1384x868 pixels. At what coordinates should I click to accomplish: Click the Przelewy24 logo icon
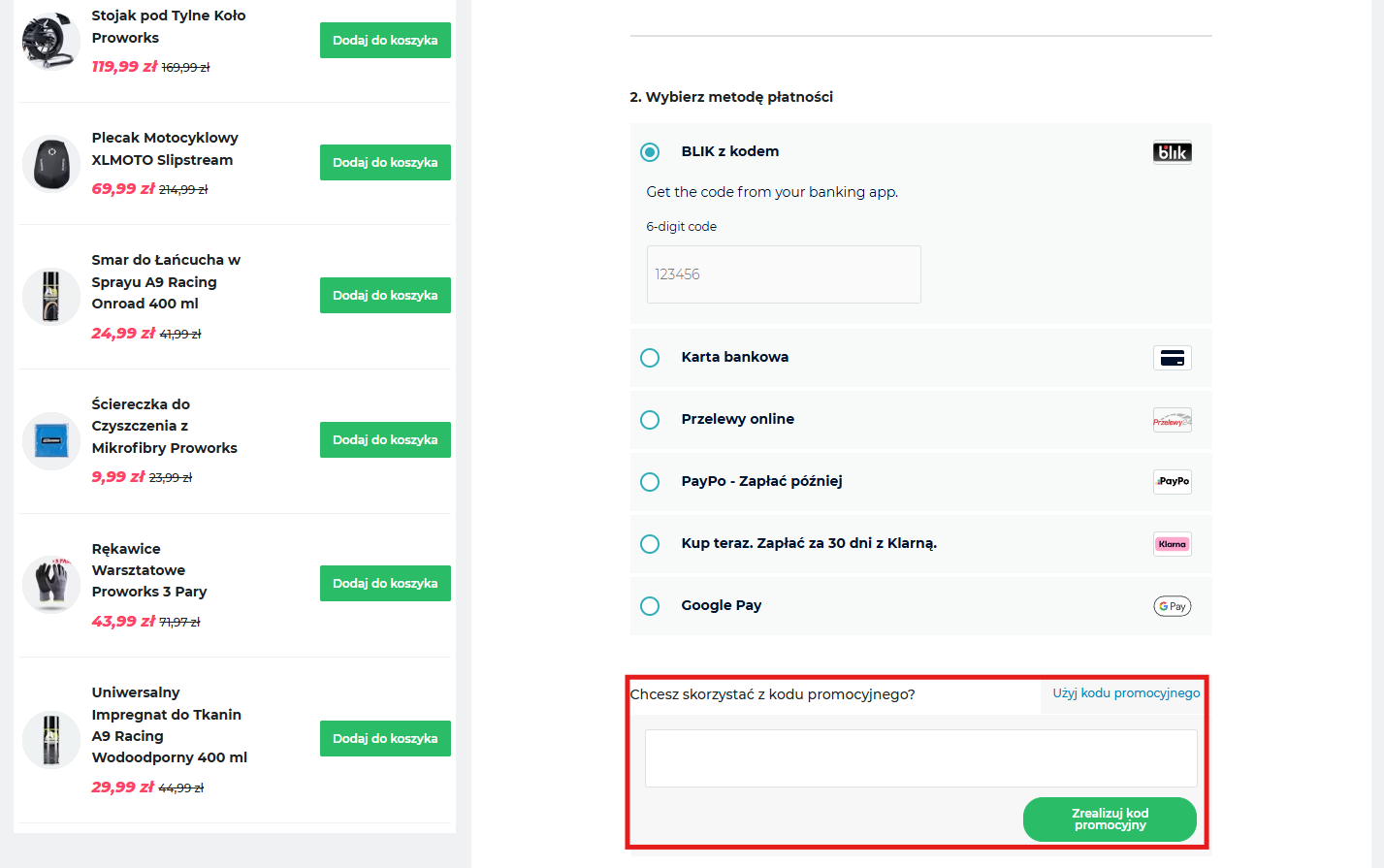click(1172, 420)
